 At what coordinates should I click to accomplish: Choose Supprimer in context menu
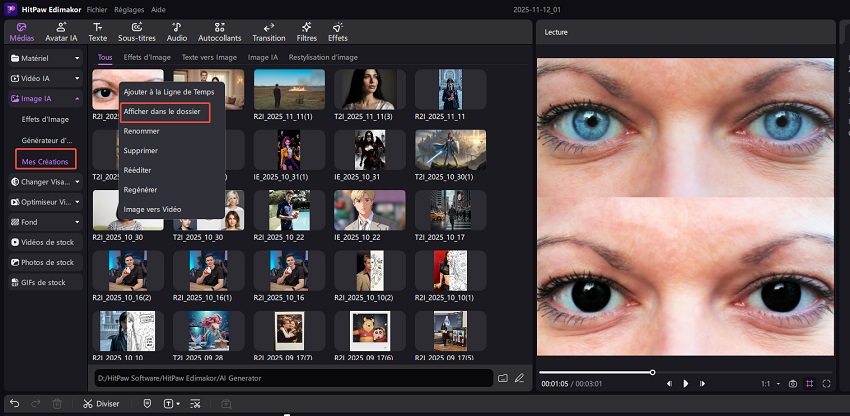click(x=140, y=150)
